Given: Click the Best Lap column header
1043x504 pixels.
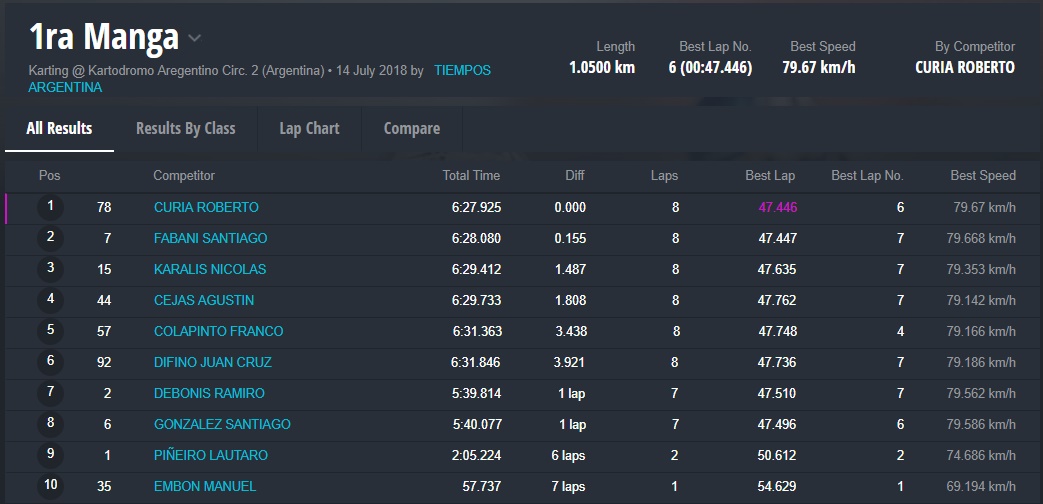Looking at the screenshot, I should pyautogui.click(x=770, y=175).
